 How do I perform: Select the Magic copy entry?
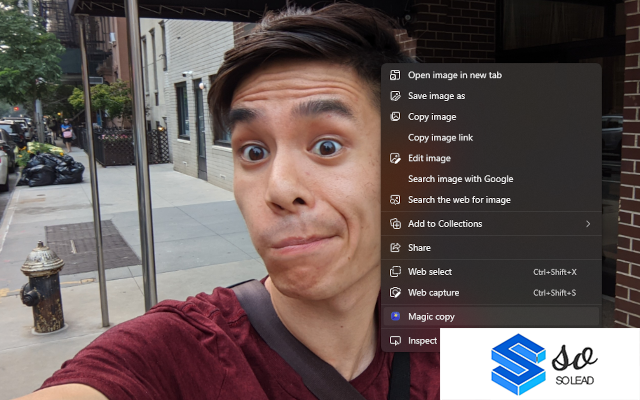[491, 317]
